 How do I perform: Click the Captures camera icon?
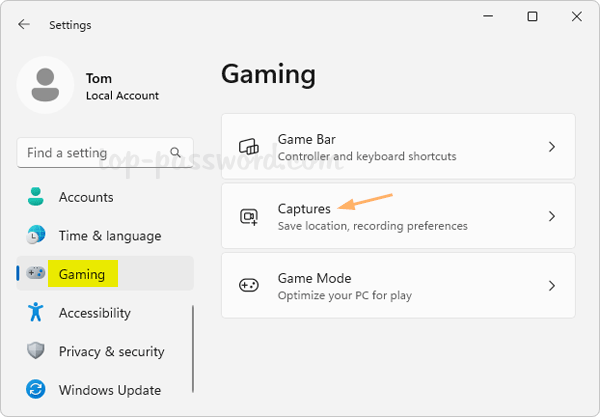(x=248, y=216)
